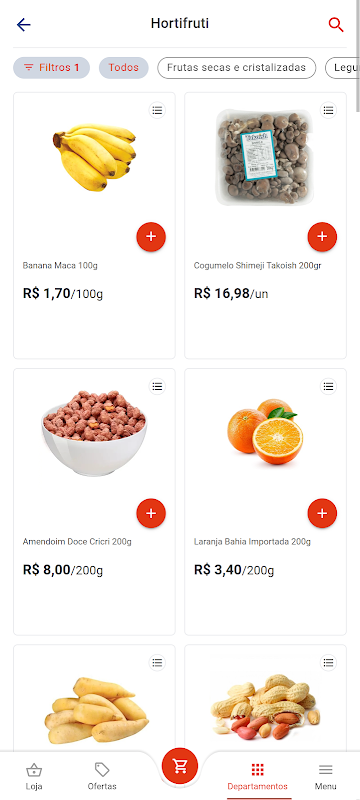Image resolution: width=360 pixels, height=800 pixels.
Task: Open the list icon on the Laranja Bahia card
Action: [328, 386]
